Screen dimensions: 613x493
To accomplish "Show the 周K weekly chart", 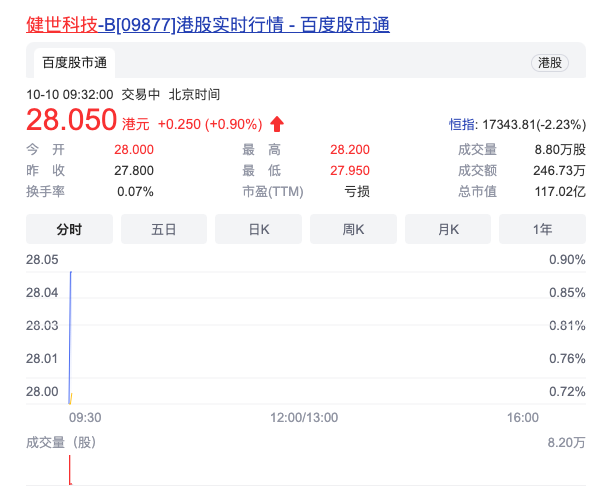I will (353, 229).
